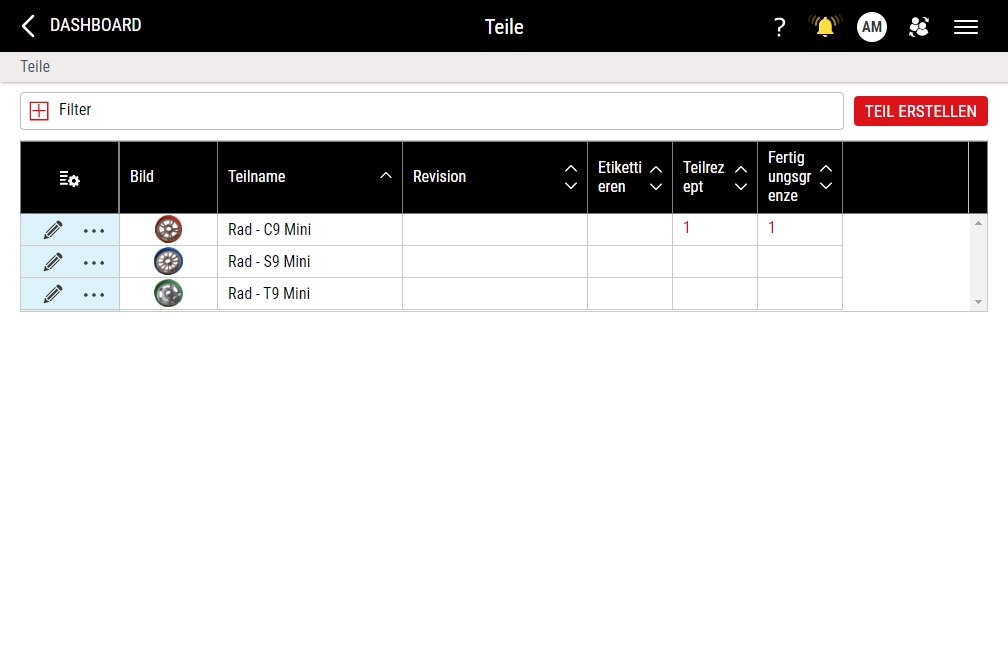Click Fertigungsgrenze count for Rad - C9 Mini

772,228
